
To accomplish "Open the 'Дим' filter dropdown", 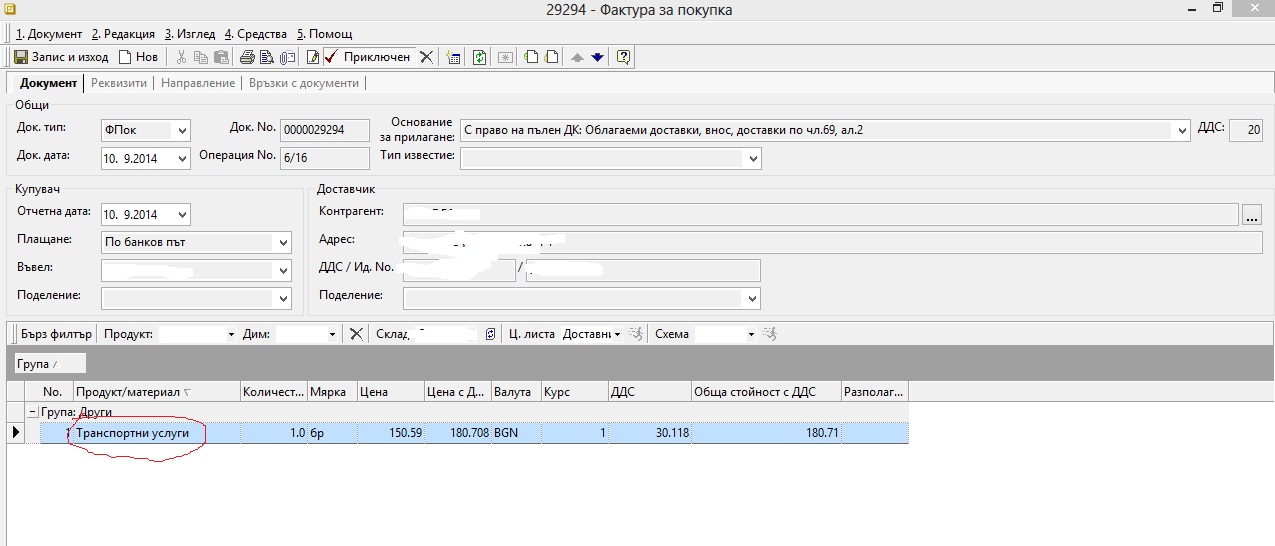I will tap(332, 334).
